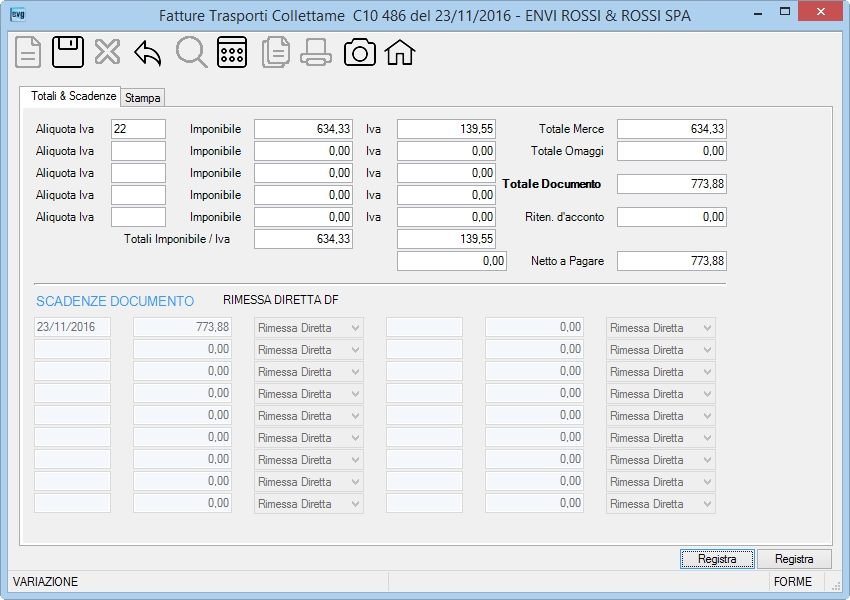The width and height of the screenshot is (850, 600).
Task: Click the Aliquota Iva field containing 22
Action: pyautogui.click(x=138, y=129)
